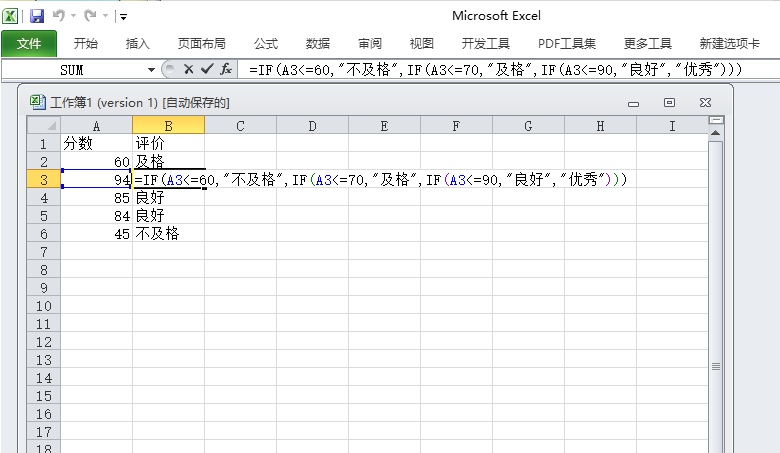The width and height of the screenshot is (780, 453).
Task: Redo the last action
Action: pos(90,16)
